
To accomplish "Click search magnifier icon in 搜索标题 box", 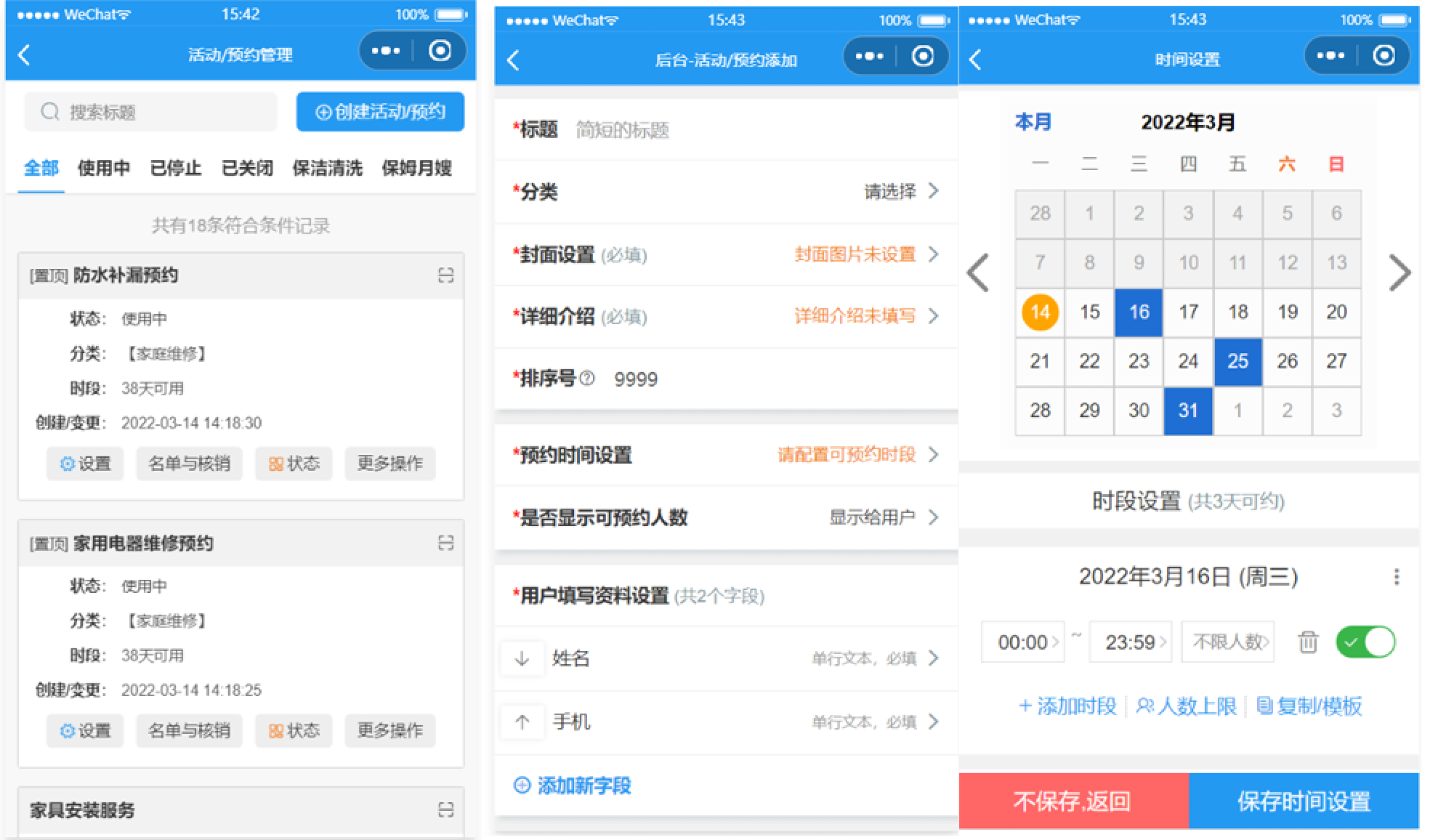I will (x=50, y=112).
